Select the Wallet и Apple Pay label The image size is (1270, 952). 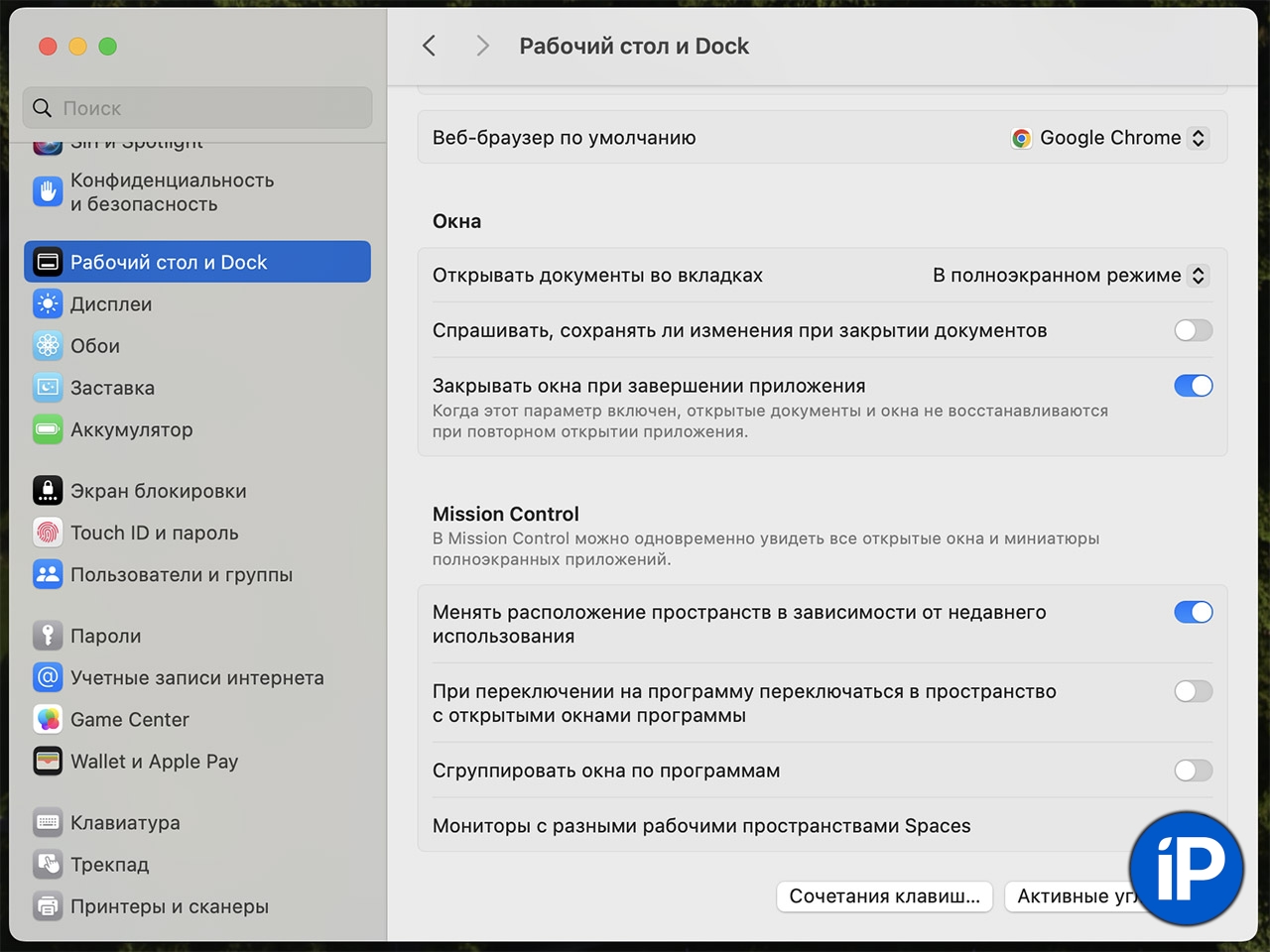point(155,762)
